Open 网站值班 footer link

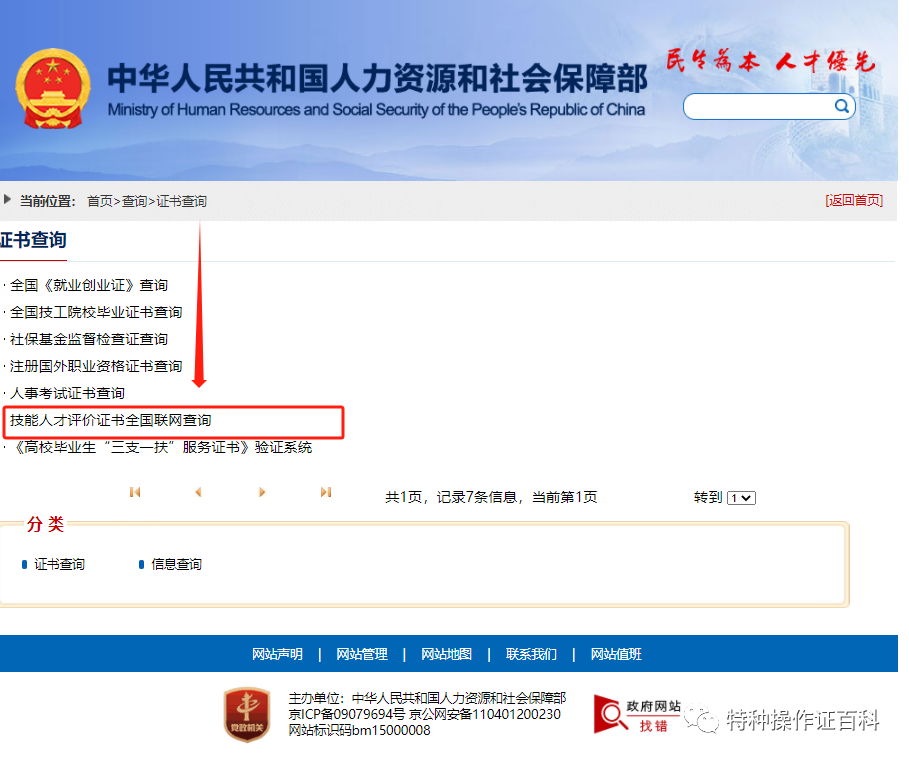coord(616,654)
